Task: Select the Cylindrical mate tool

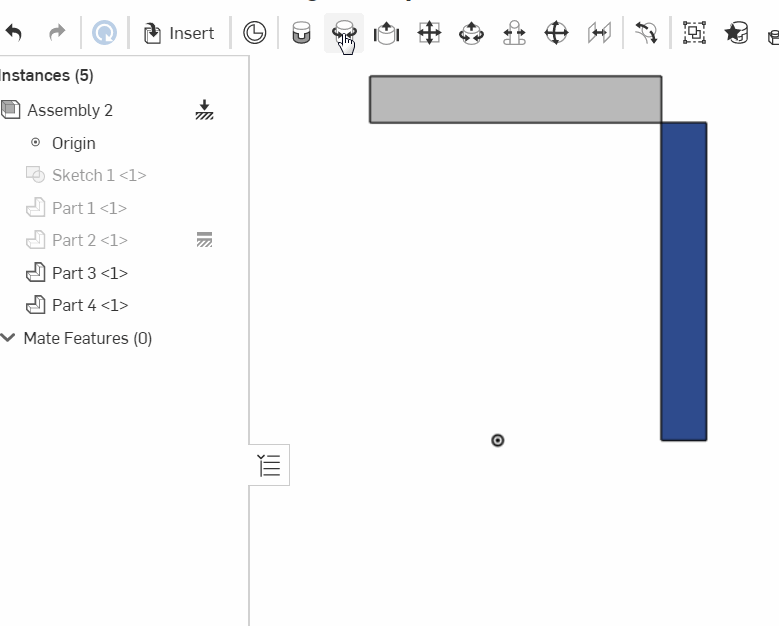Action: tap(471, 33)
